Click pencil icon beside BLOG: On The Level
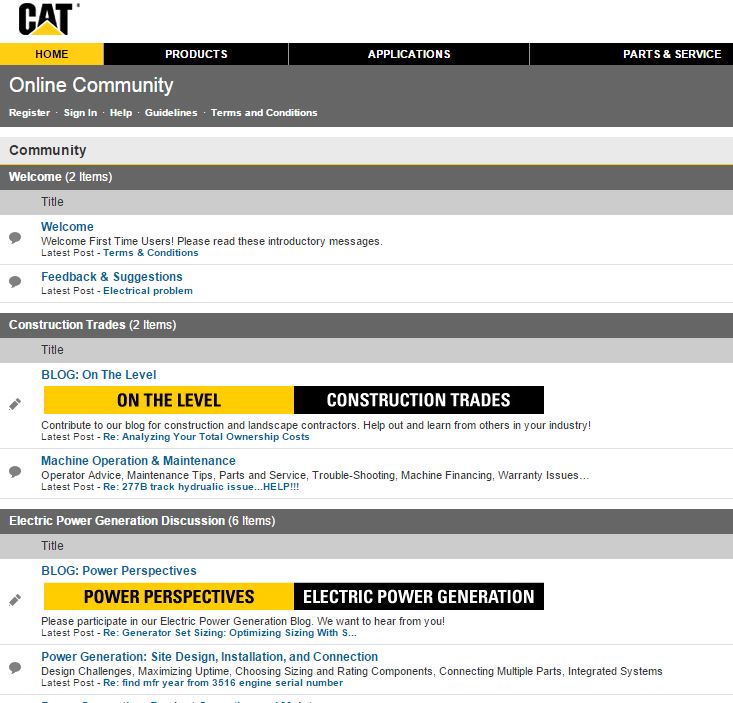 pyautogui.click(x=15, y=404)
